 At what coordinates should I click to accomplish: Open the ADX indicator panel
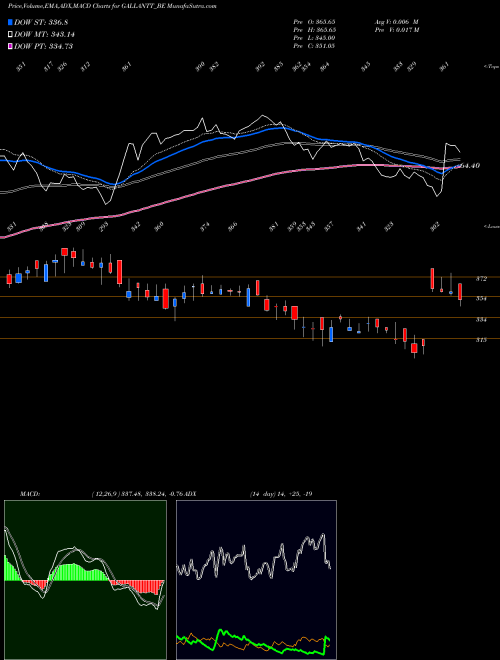[256, 580]
